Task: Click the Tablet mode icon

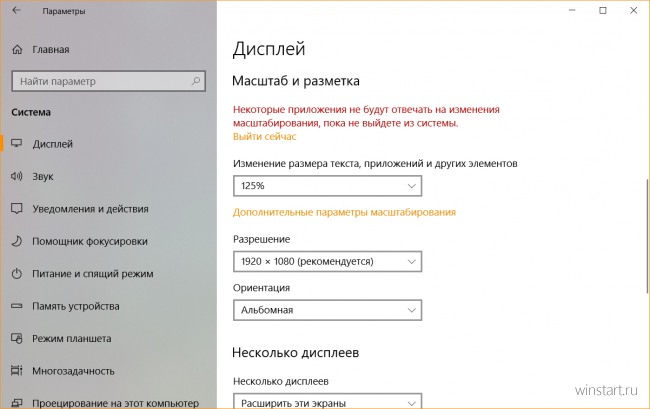Action: tap(17, 338)
